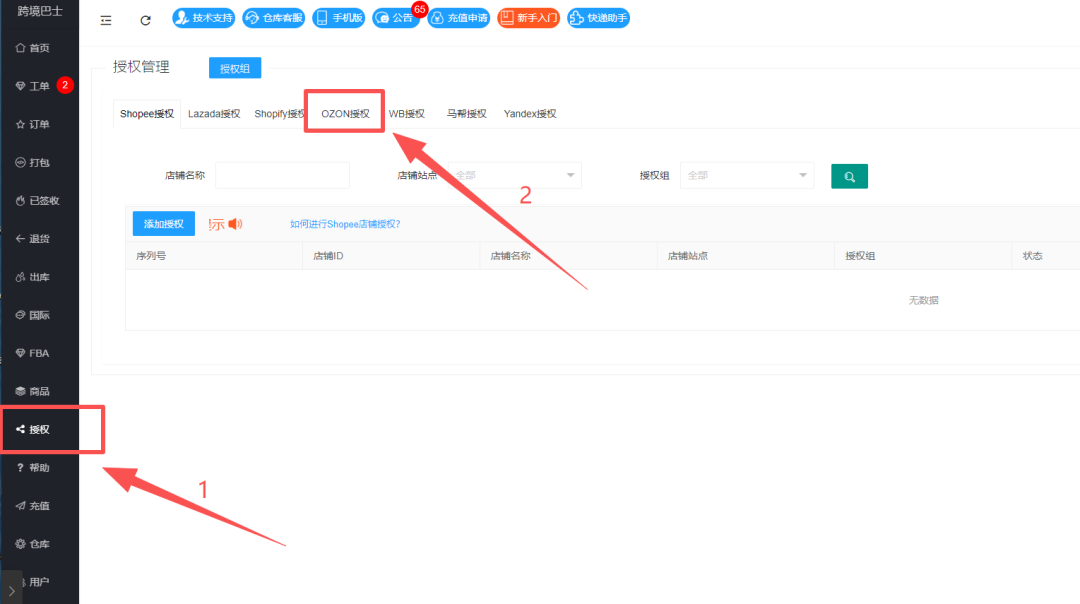Switch to the Lazada授权 tab
This screenshot has height=604, width=1080.
[214, 114]
